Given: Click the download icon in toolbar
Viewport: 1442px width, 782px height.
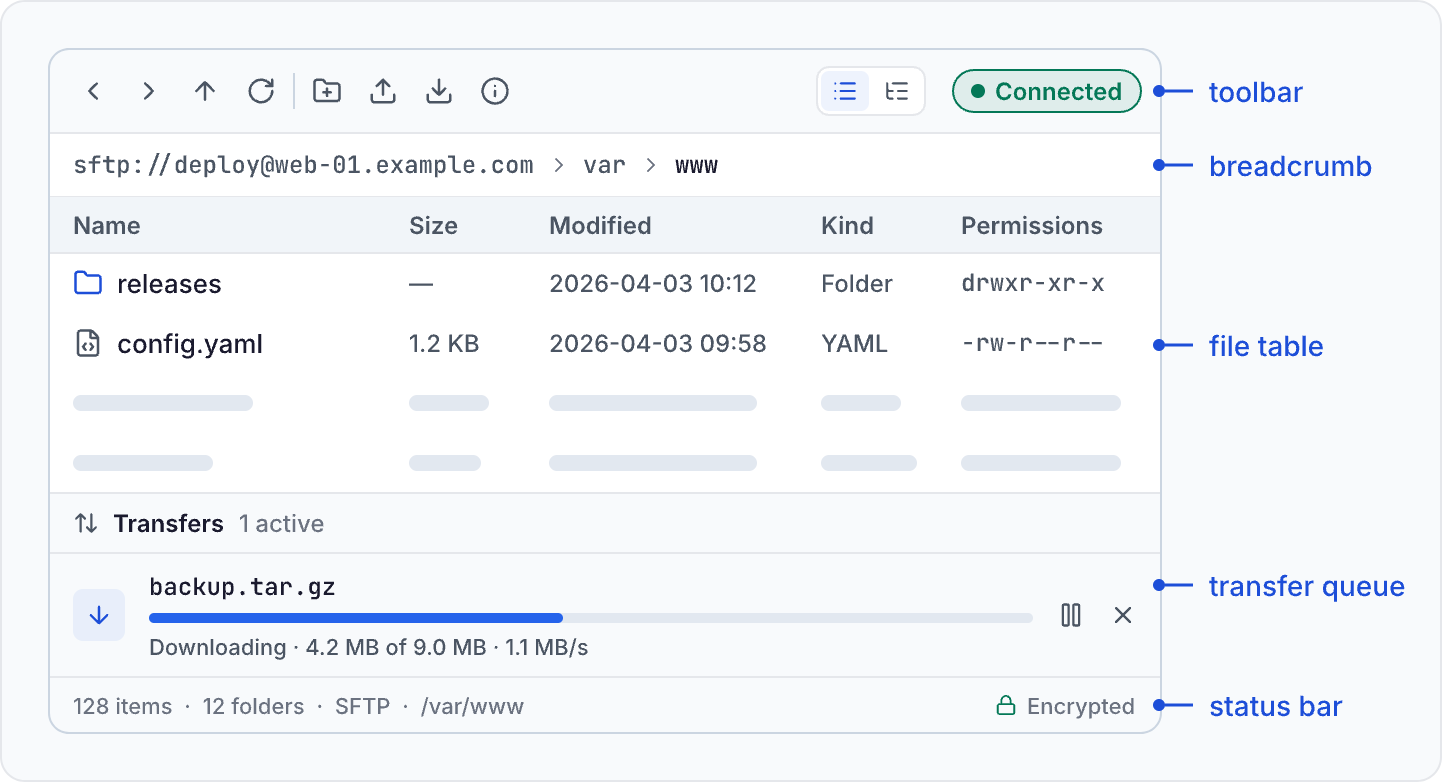Looking at the screenshot, I should [x=439, y=92].
